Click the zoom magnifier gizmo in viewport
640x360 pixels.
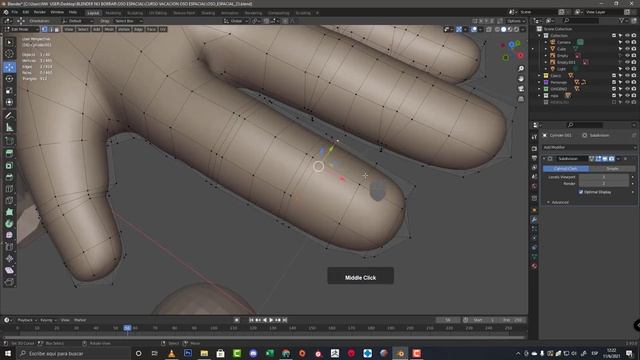(x=521, y=69)
